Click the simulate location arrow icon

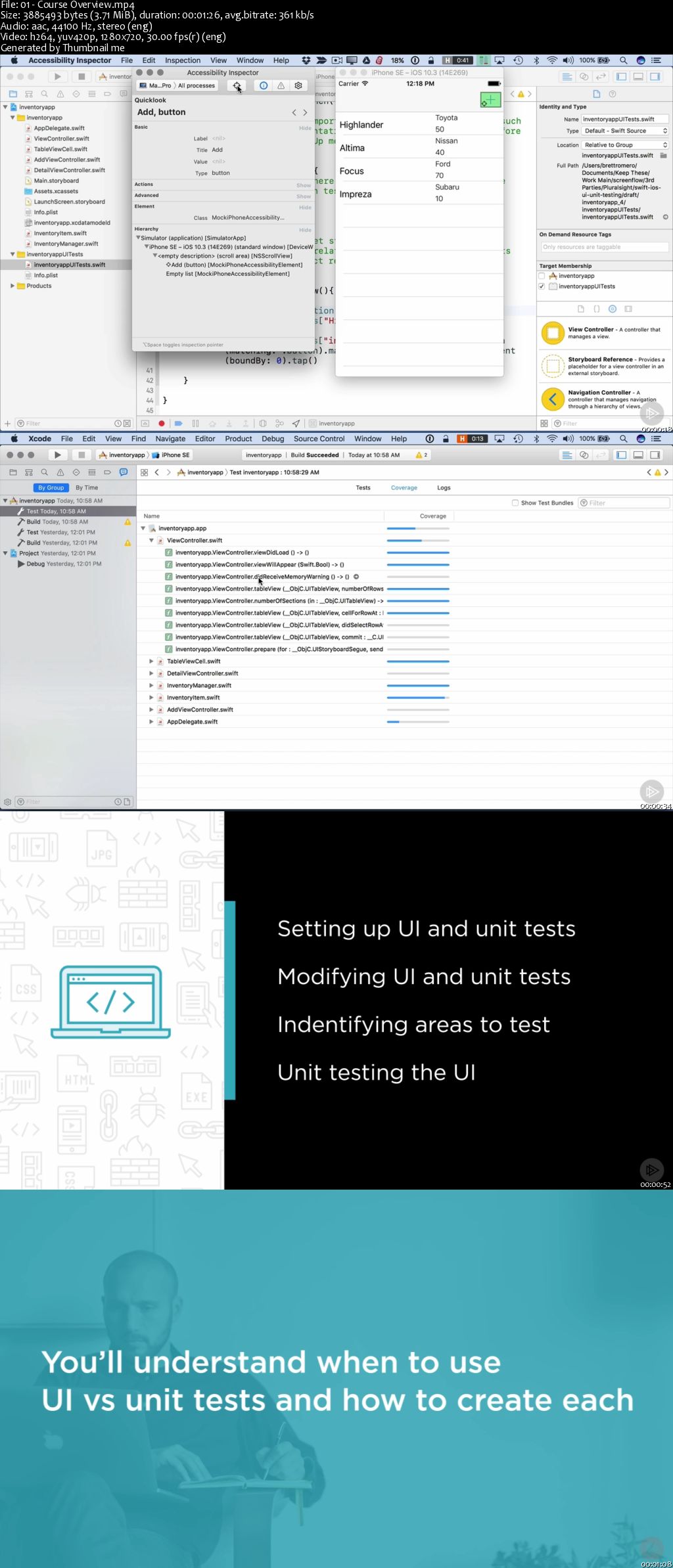[x=296, y=424]
